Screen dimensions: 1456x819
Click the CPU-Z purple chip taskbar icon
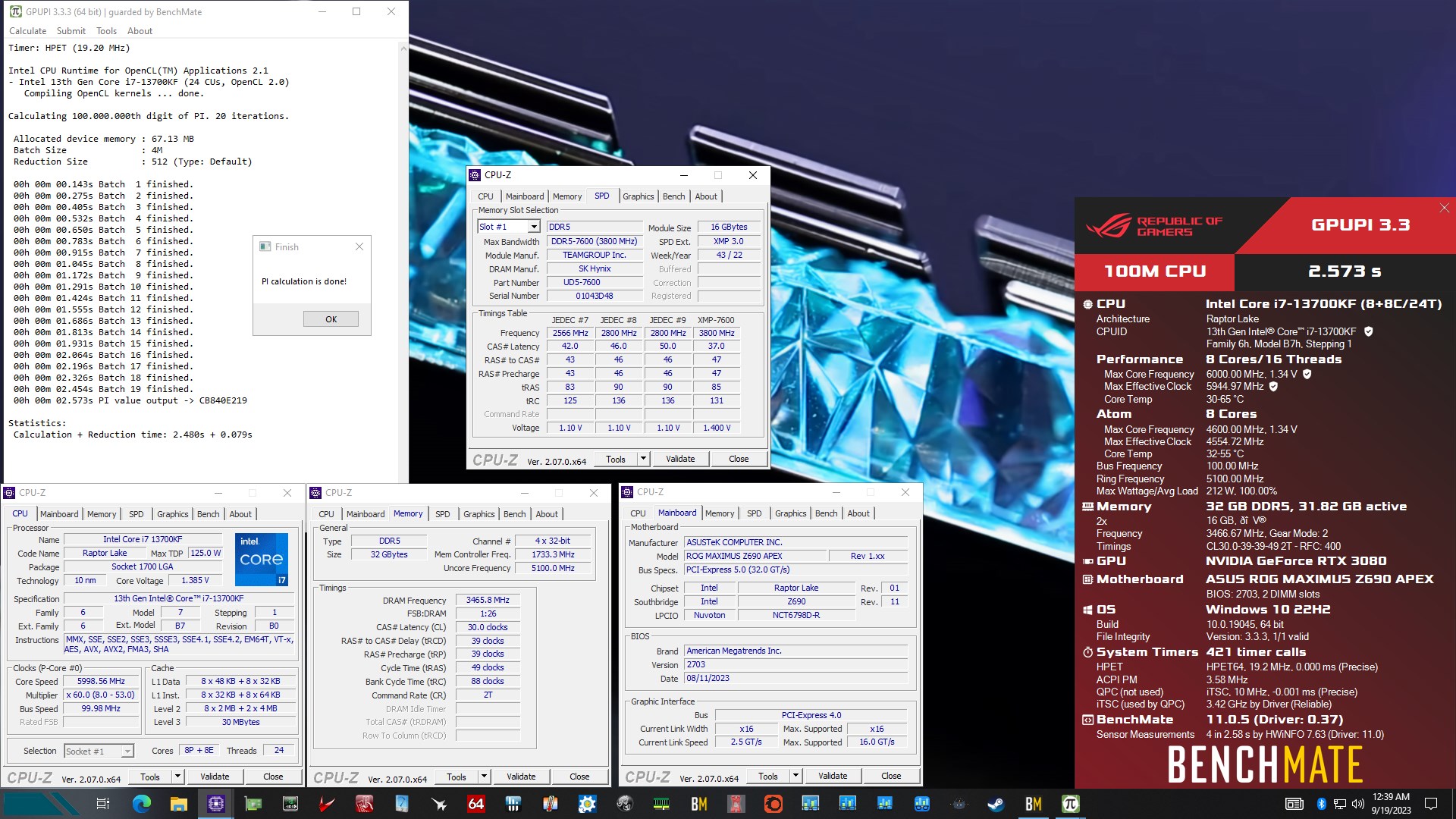[x=215, y=804]
